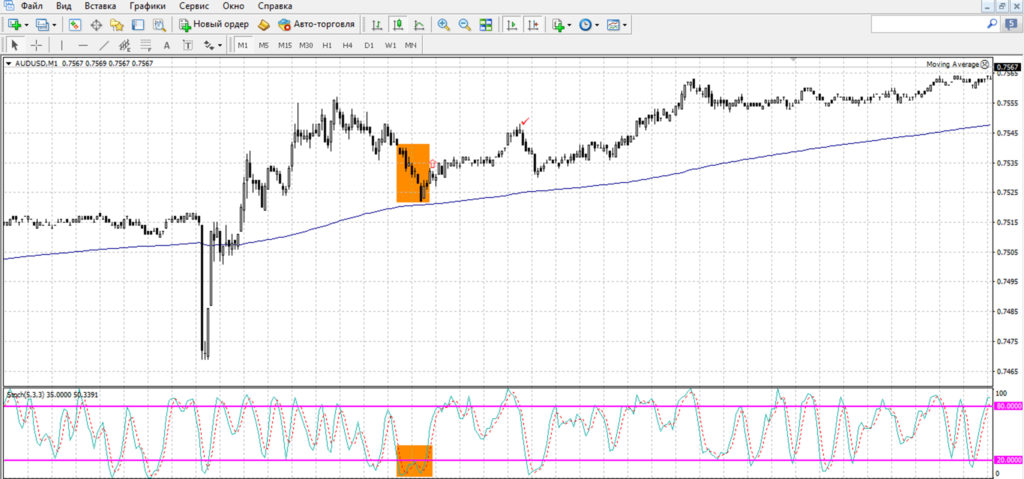The width and height of the screenshot is (1024, 479).
Task: Click the Авто-торговля button
Action: [x=316, y=25]
